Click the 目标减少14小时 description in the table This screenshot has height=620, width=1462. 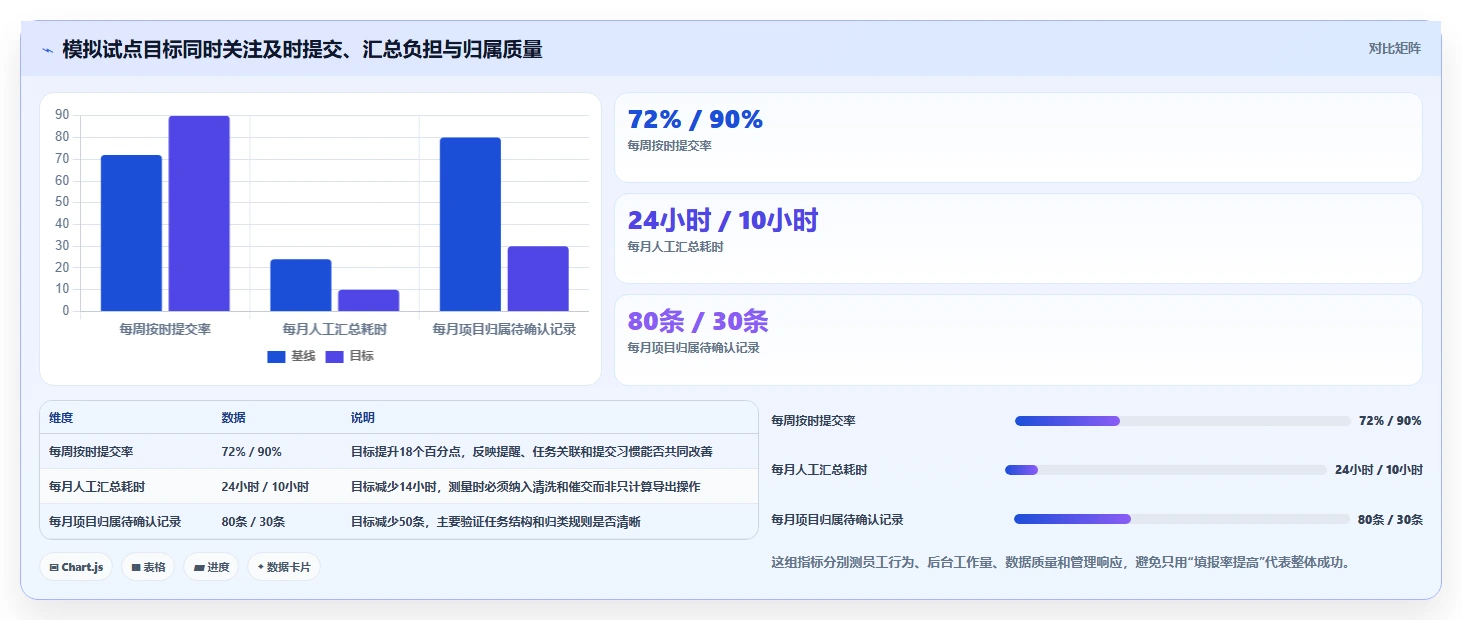(x=526, y=487)
